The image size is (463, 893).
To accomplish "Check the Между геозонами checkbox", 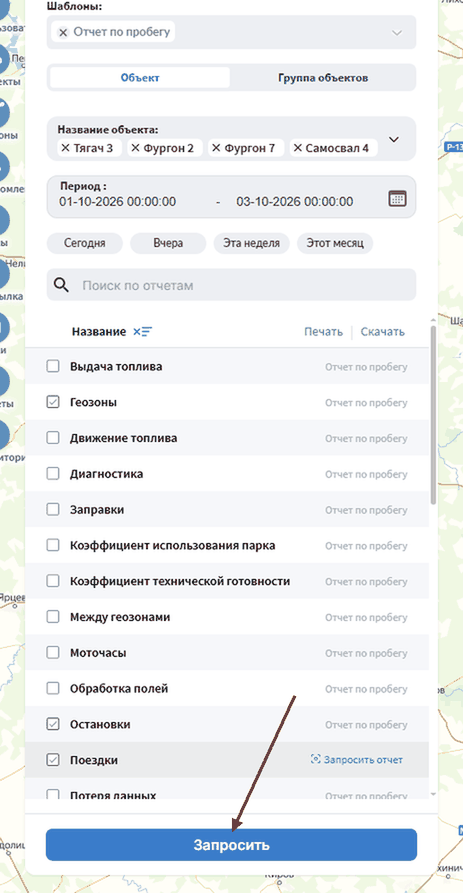I will point(53,617).
